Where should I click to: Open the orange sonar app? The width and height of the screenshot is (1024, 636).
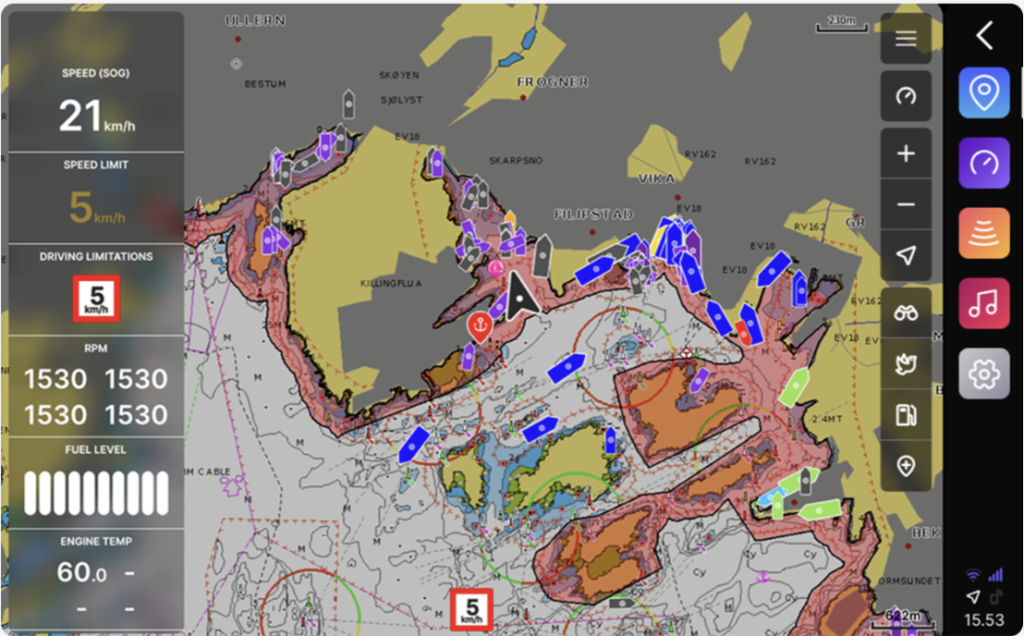point(984,233)
